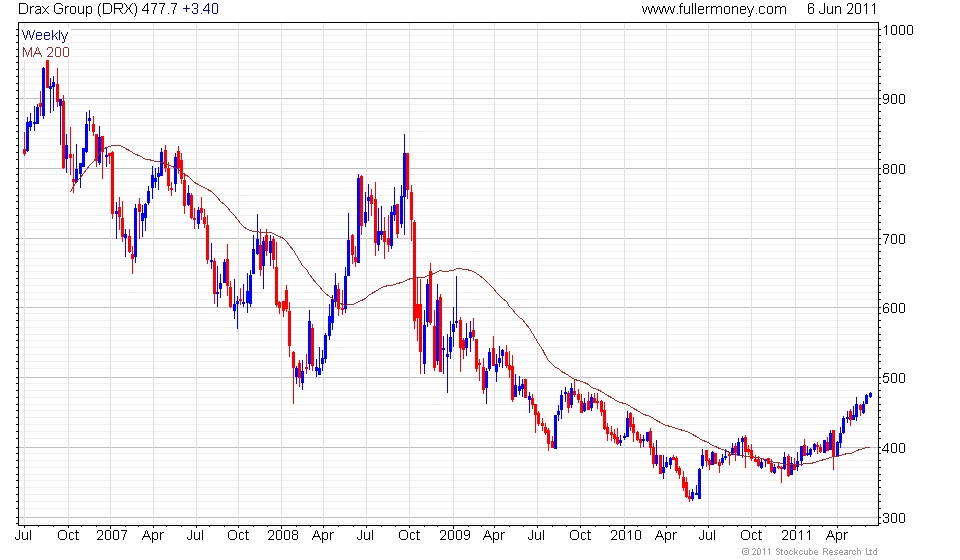Click the +3.40 price change value
The image size is (960, 560).
(200, 9)
